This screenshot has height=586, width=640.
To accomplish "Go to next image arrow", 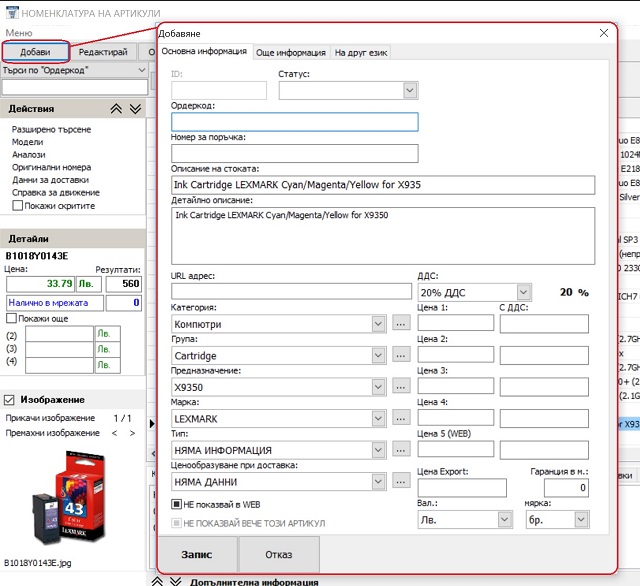I will (x=132, y=433).
